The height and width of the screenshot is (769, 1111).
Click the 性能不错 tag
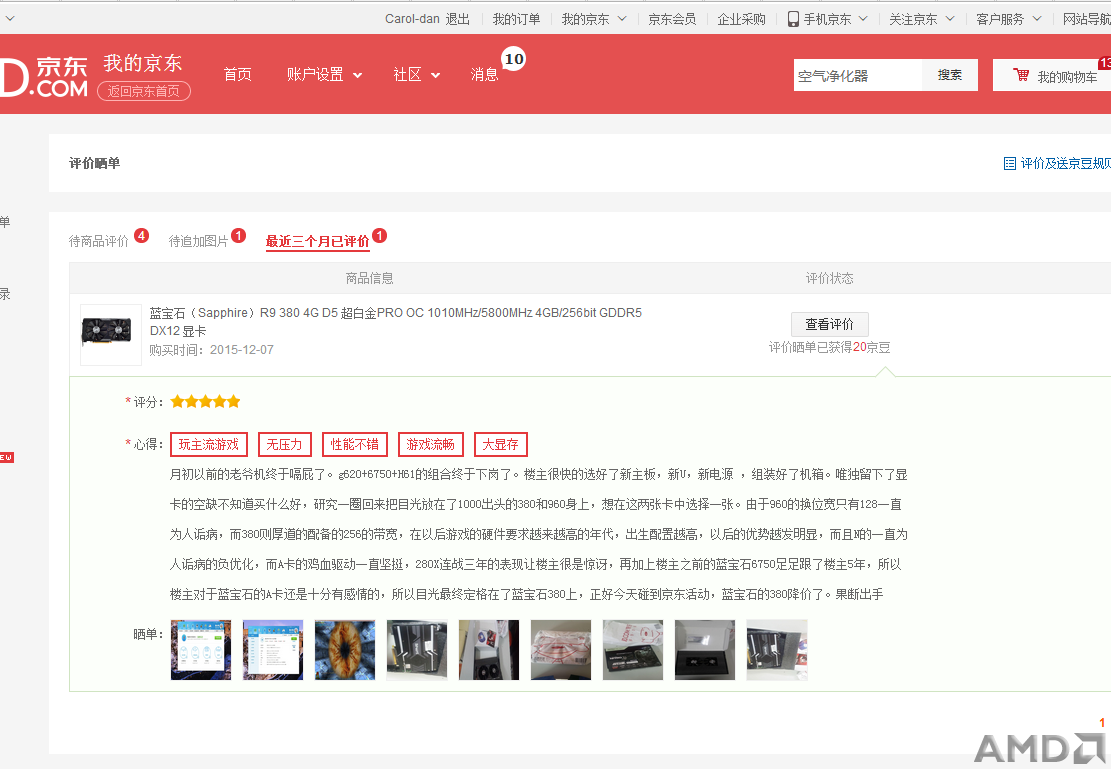tap(355, 444)
